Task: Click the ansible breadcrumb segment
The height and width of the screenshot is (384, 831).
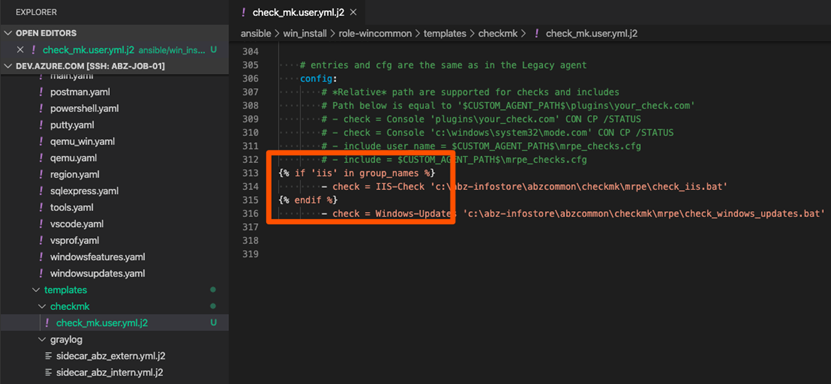Action: pyautogui.click(x=256, y=33)
